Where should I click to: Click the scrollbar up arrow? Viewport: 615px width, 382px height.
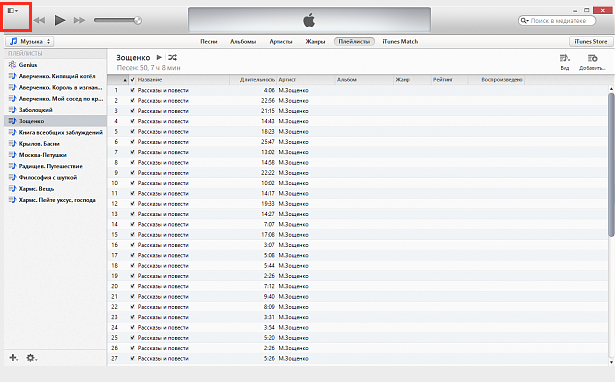coord(611,89)
